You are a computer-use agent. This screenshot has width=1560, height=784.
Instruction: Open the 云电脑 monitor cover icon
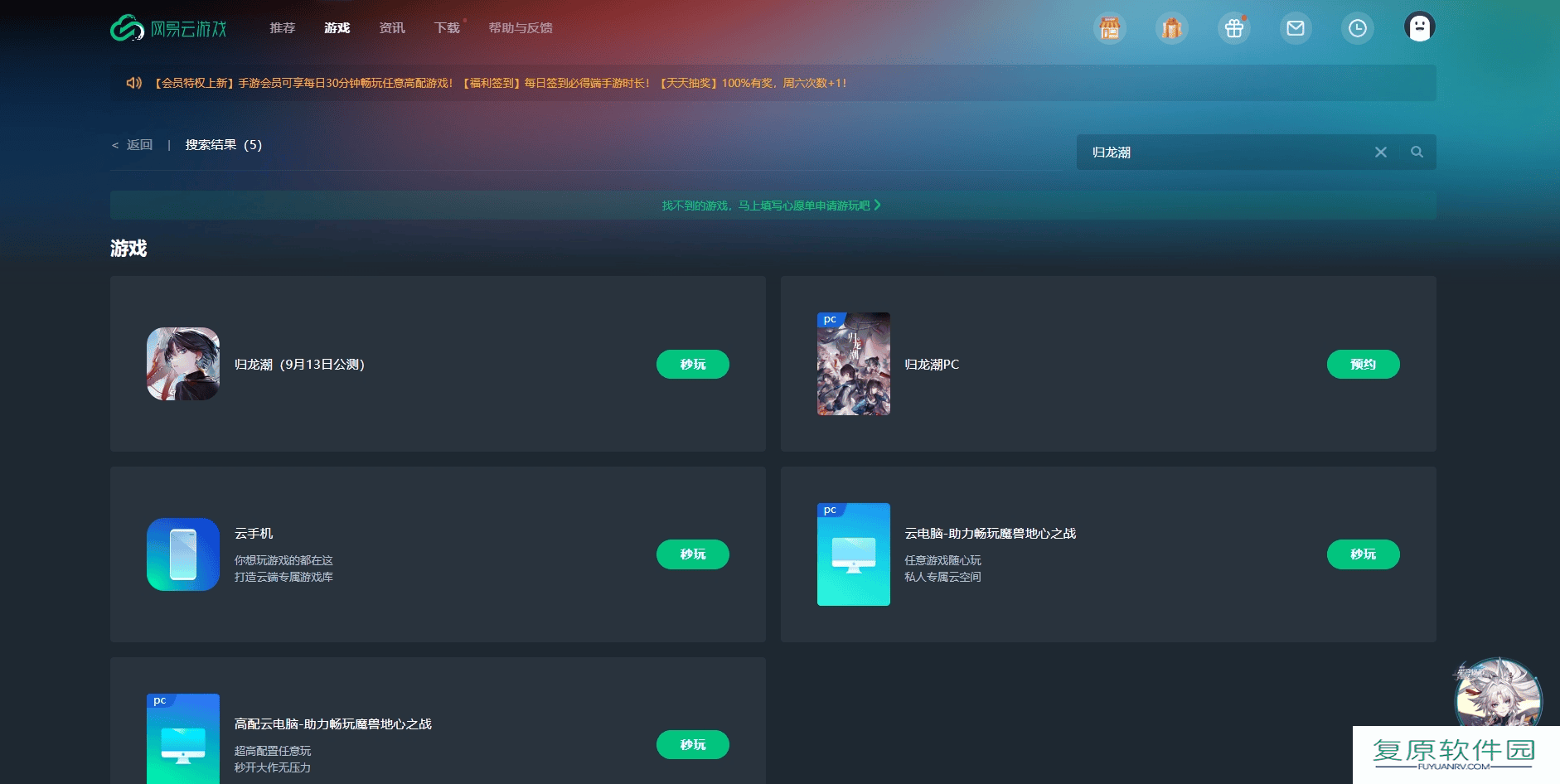[x=854, y=554]
